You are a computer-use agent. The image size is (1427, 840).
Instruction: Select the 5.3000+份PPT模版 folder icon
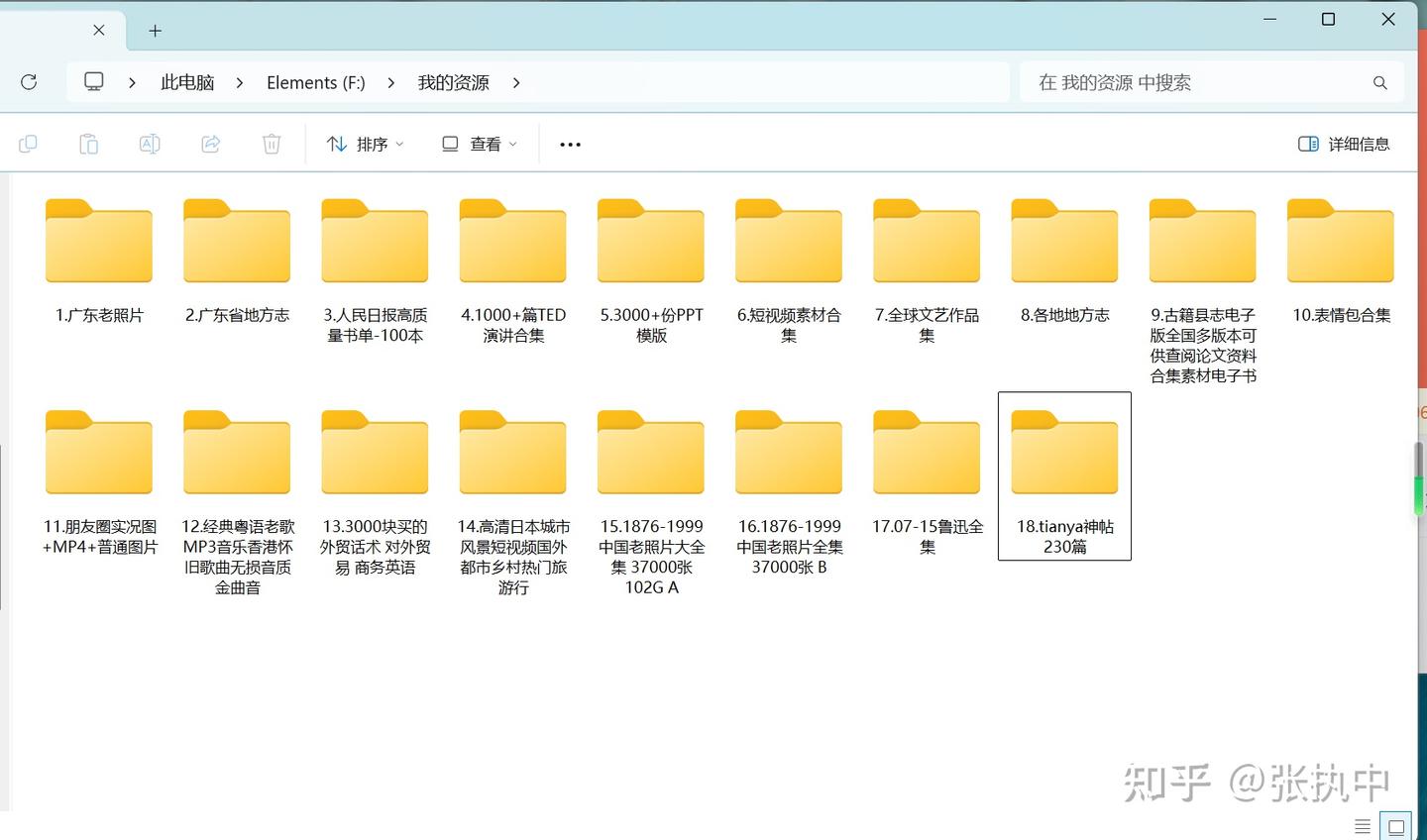tap(651, 241)
